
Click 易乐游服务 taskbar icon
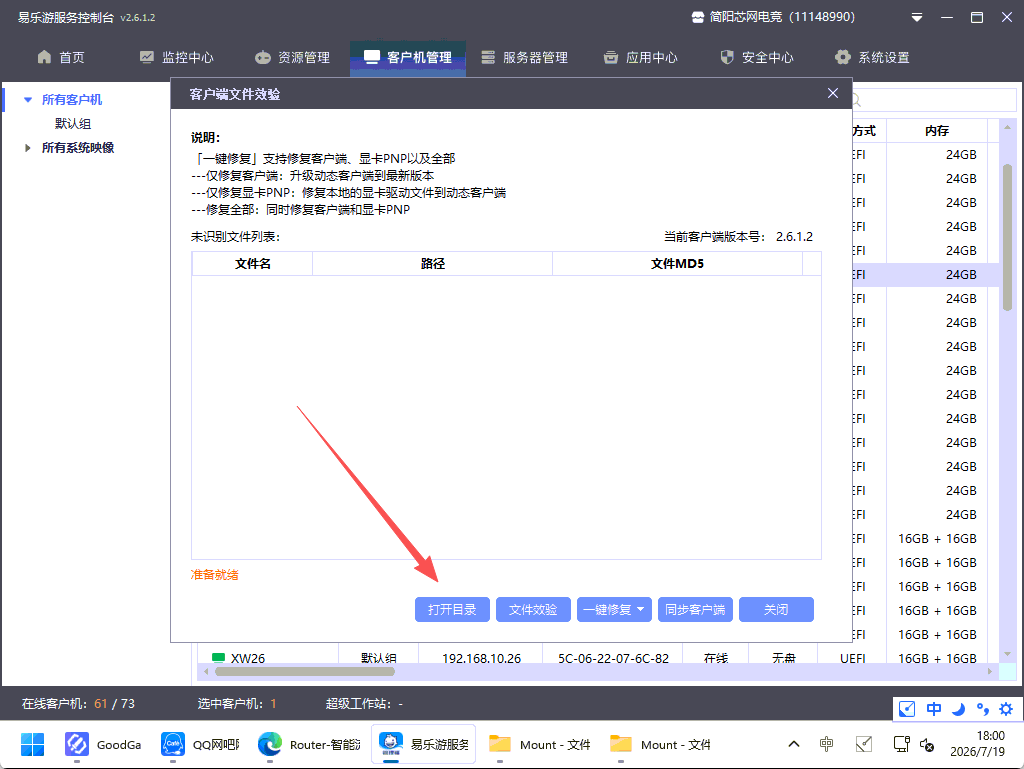click(424, 744)
